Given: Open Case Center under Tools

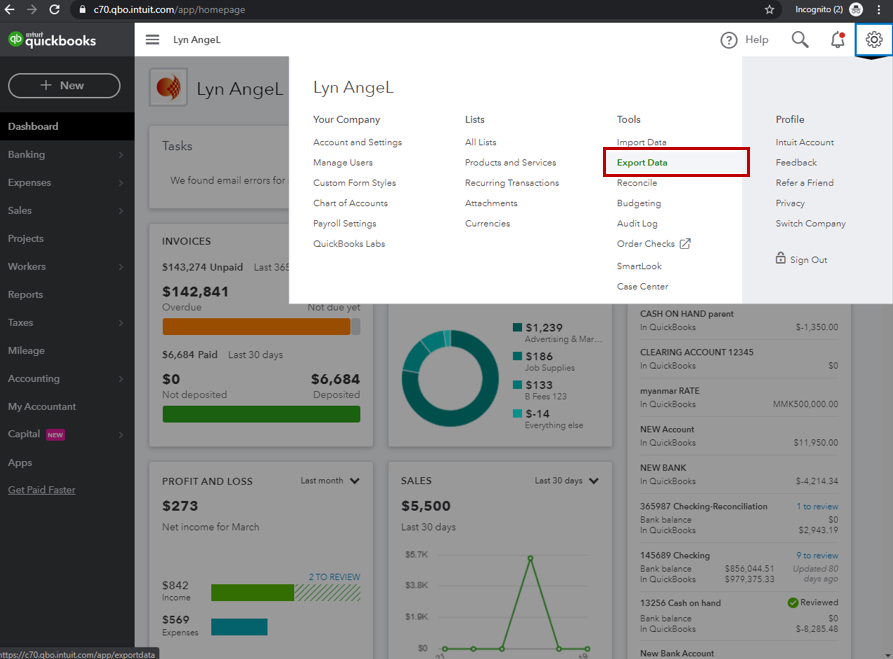Looking at the screenshot, I should tap(642, 286).
